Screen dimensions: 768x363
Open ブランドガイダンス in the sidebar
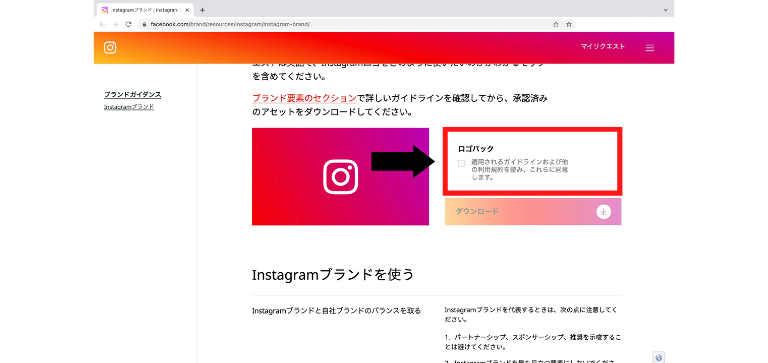click(x=132, y=95)
